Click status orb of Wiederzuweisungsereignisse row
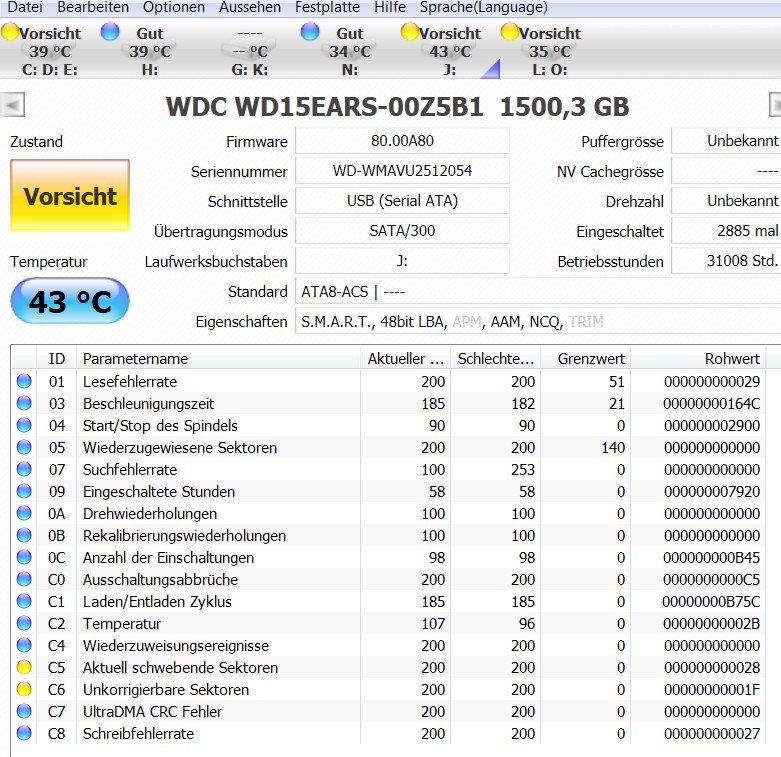 24,645
